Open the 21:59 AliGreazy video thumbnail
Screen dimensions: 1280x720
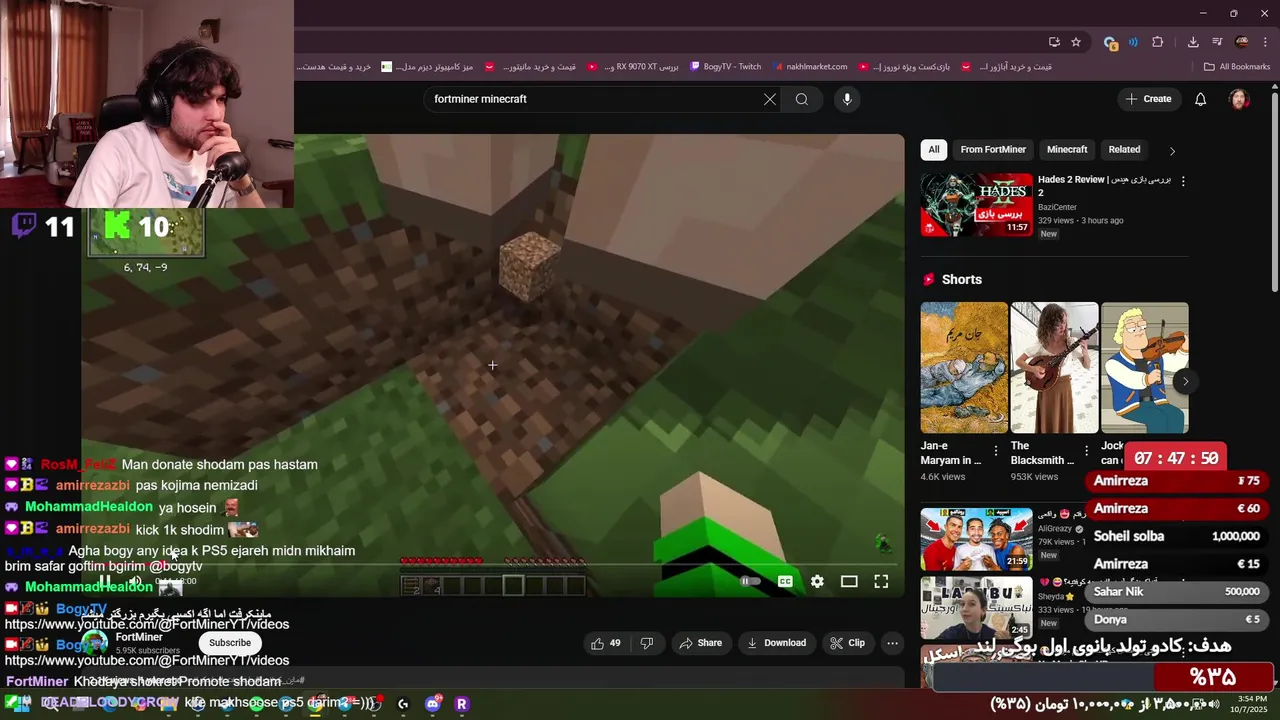click(977, 539)
